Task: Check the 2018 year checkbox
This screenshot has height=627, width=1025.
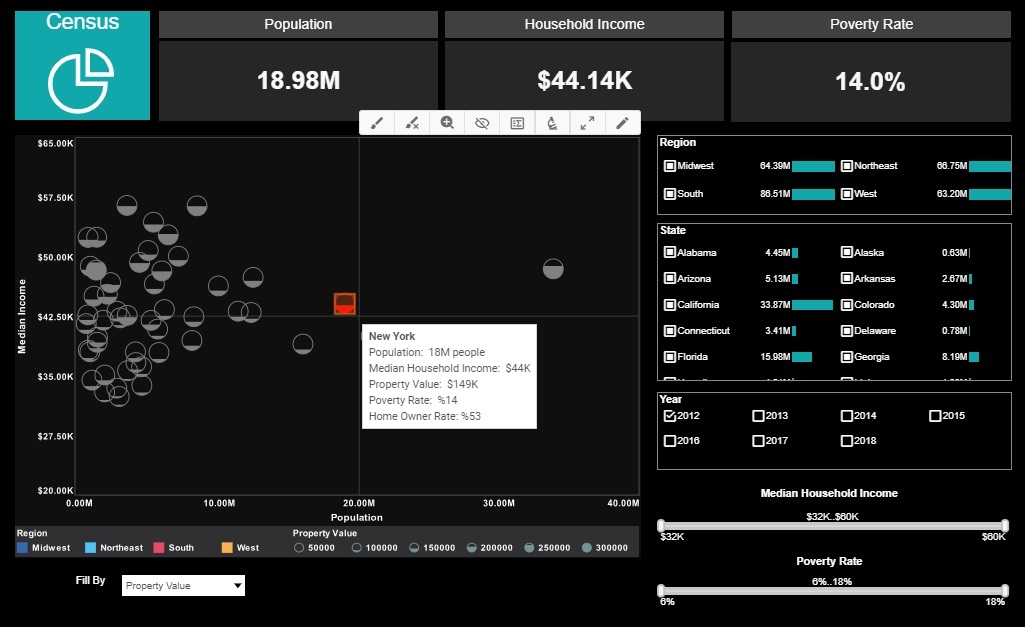Action: pyautogui.click(x=847, y=441)
